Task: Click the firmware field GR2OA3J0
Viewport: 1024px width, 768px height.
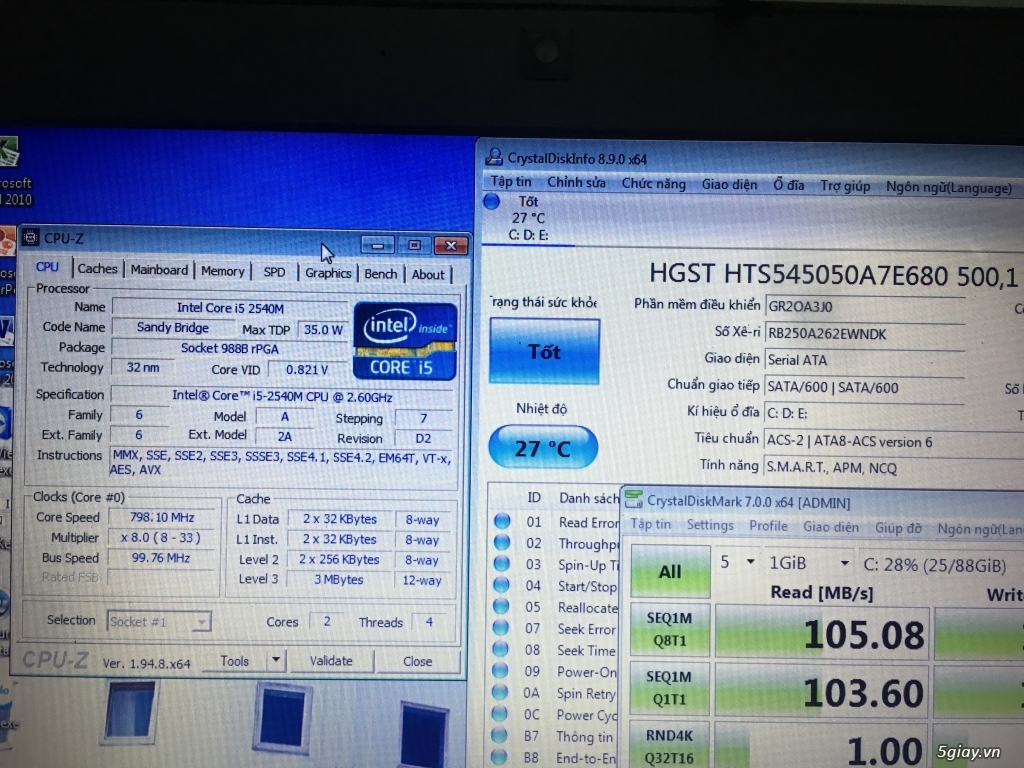Action: (x=865, y=306)
